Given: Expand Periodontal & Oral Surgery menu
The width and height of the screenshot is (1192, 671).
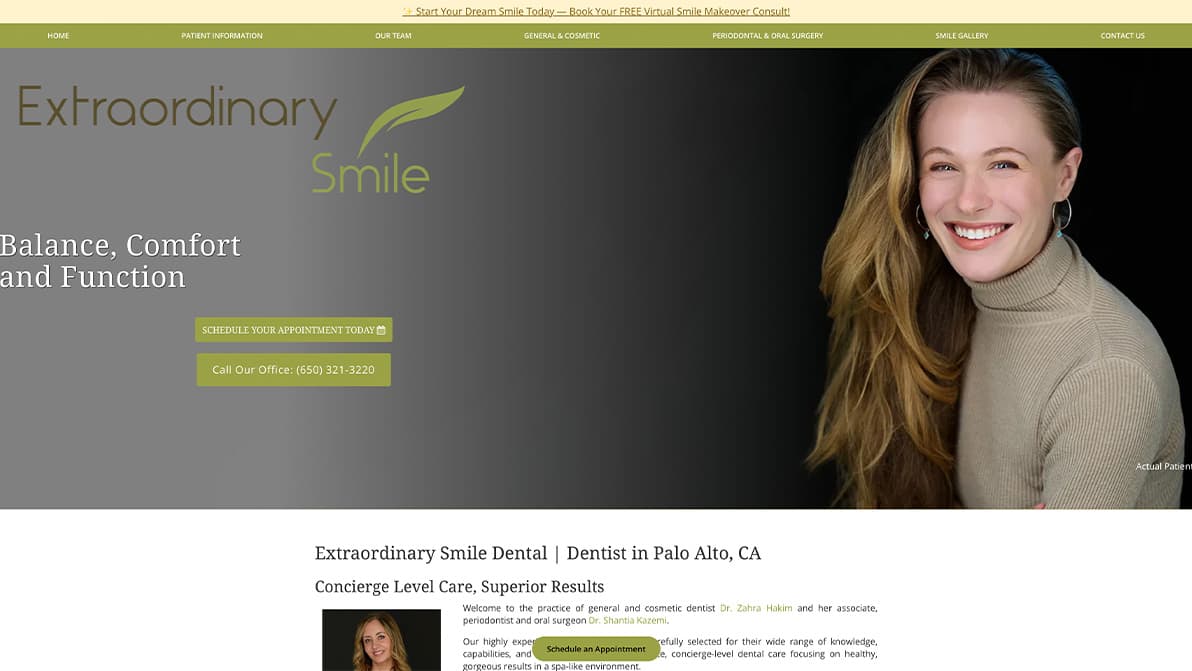Looking at the screenshot, I should pos(767,36).
